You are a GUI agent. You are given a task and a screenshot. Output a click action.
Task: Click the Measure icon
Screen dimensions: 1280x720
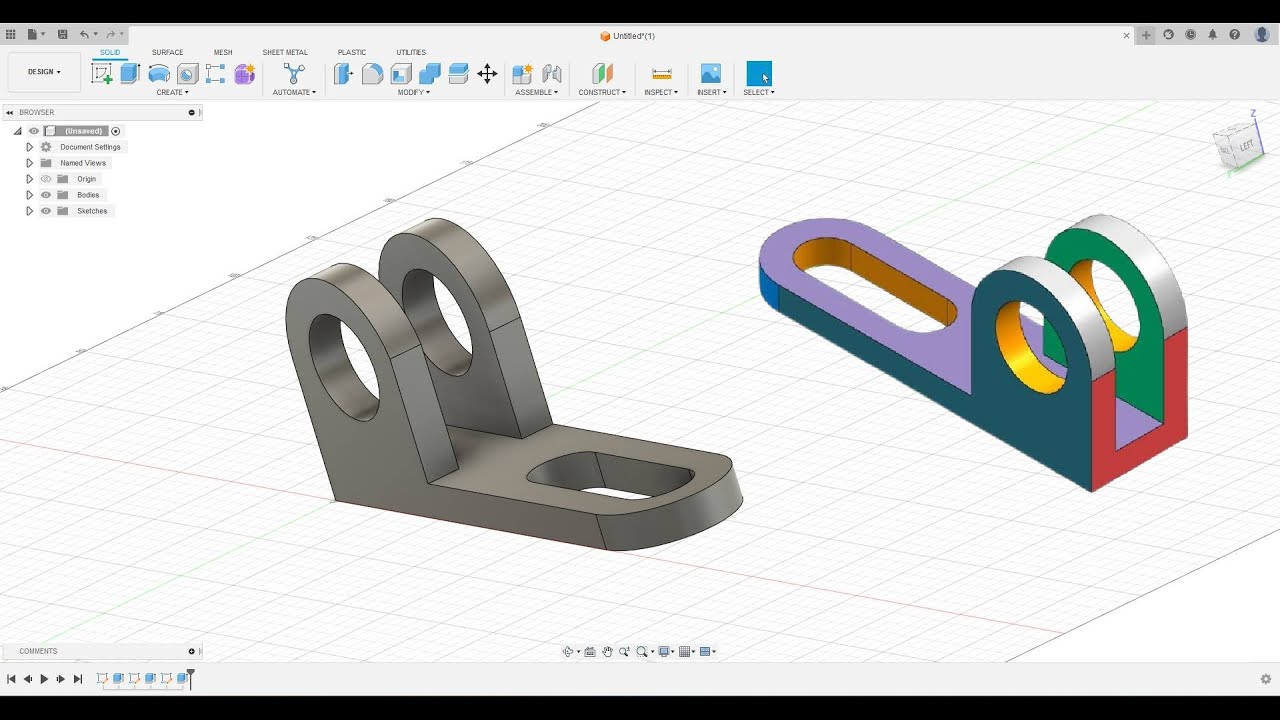(x=661, y=74)
